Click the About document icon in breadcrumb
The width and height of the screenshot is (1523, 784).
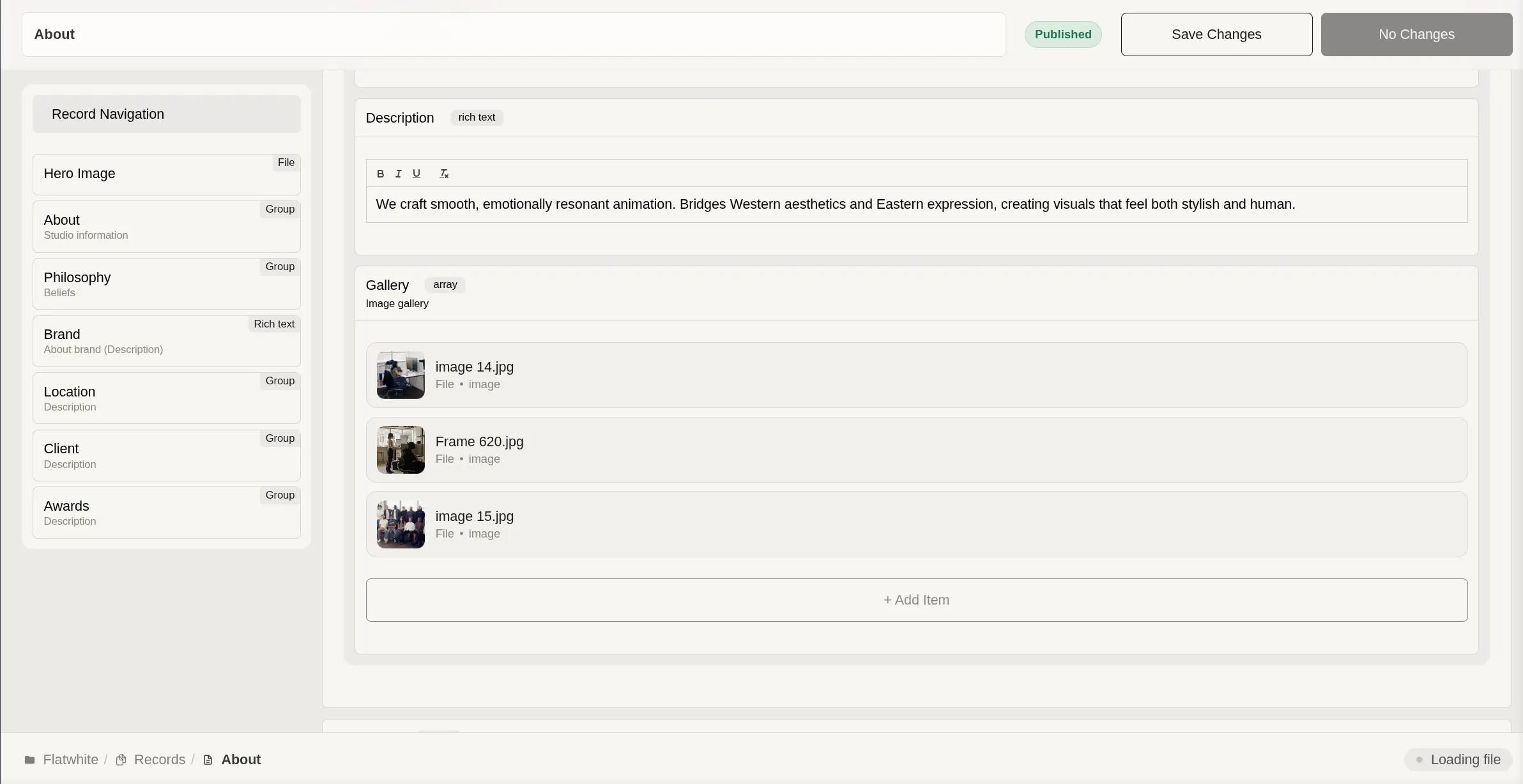208,760
